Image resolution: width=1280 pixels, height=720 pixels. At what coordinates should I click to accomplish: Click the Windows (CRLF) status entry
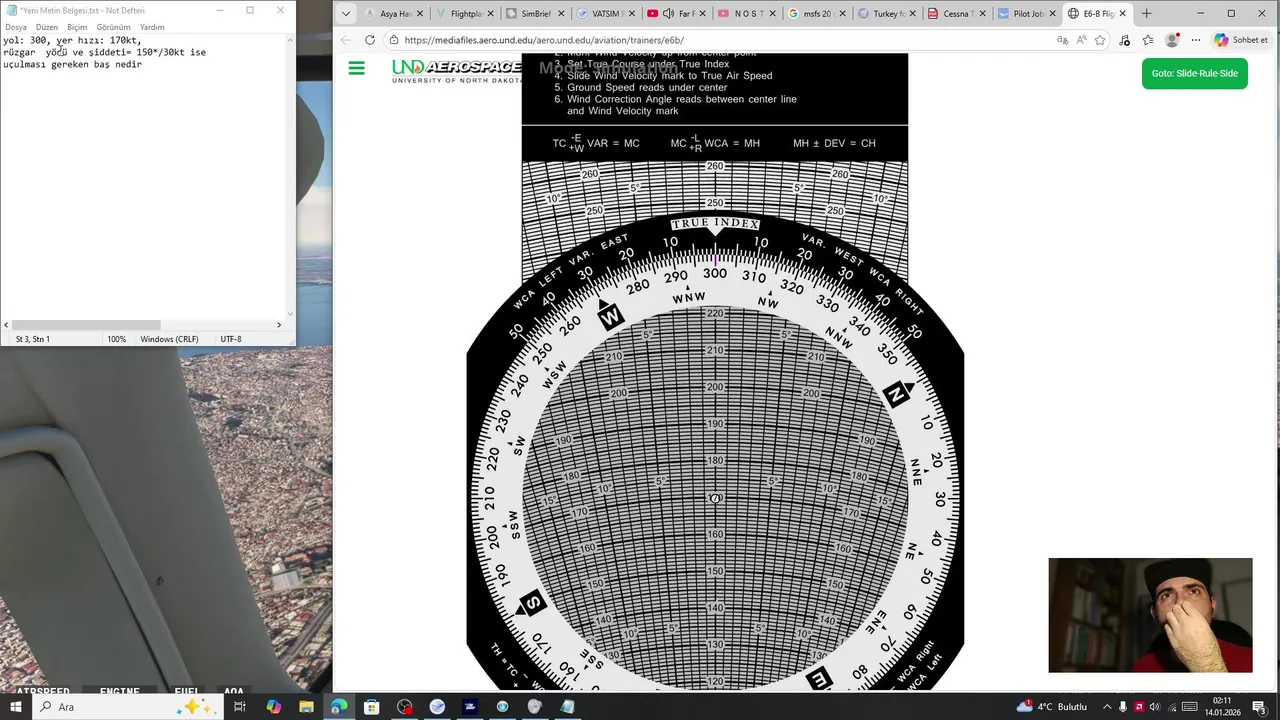click(x=169, y=339)
